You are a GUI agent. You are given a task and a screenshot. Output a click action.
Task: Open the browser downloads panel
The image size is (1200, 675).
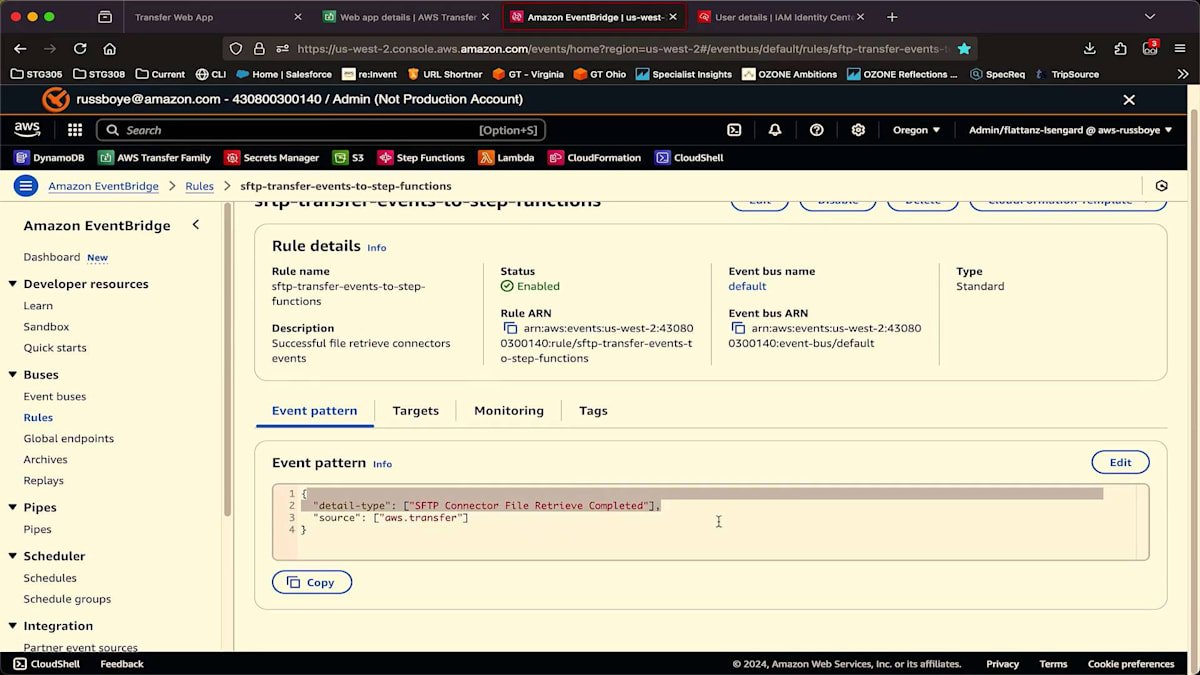click(1090, 48)
